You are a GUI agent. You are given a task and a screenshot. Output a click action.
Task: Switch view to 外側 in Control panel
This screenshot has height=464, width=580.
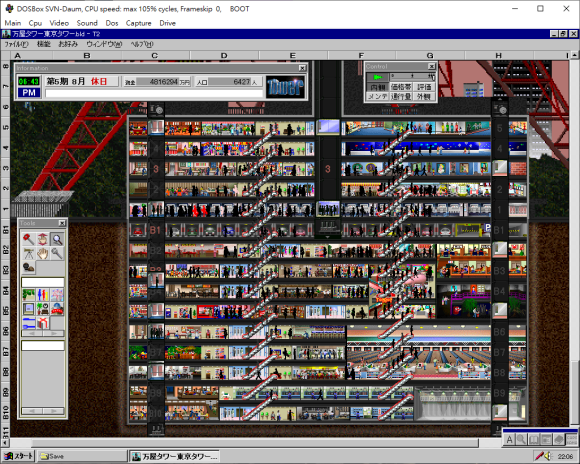pos(424,96)
